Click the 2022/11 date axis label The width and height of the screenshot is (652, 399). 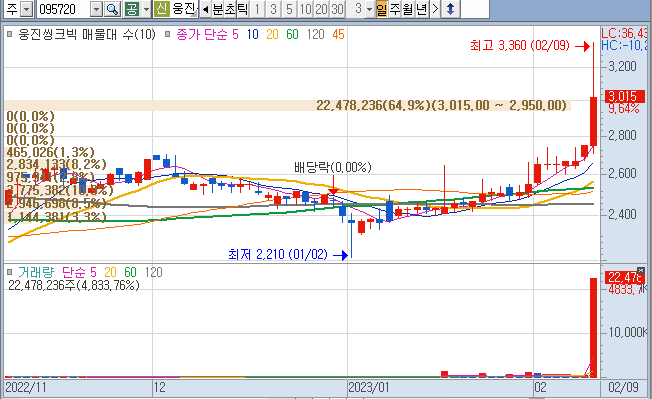[x=26, y=387]
